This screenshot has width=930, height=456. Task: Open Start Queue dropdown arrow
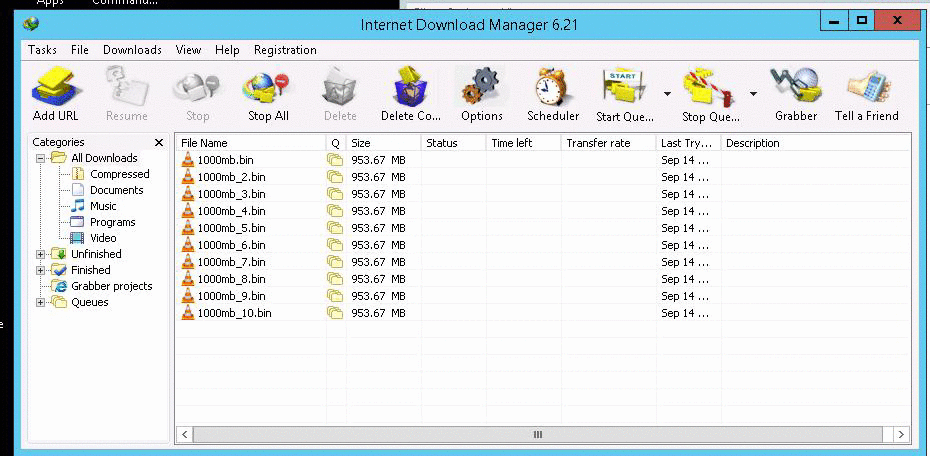point(667,94)
